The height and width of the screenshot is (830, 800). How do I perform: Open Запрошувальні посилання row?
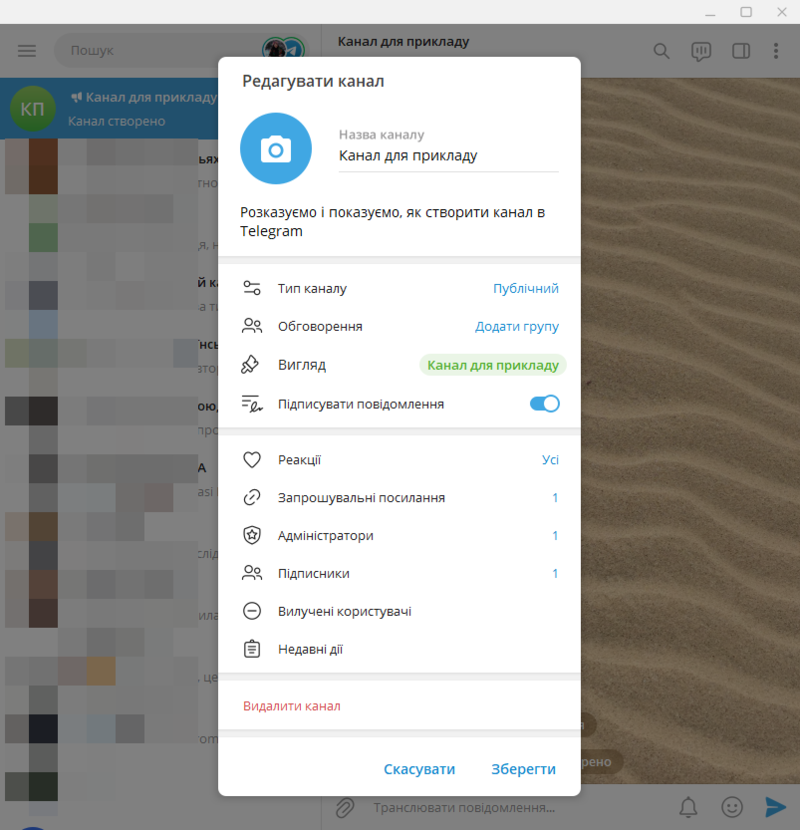[399, 498]
